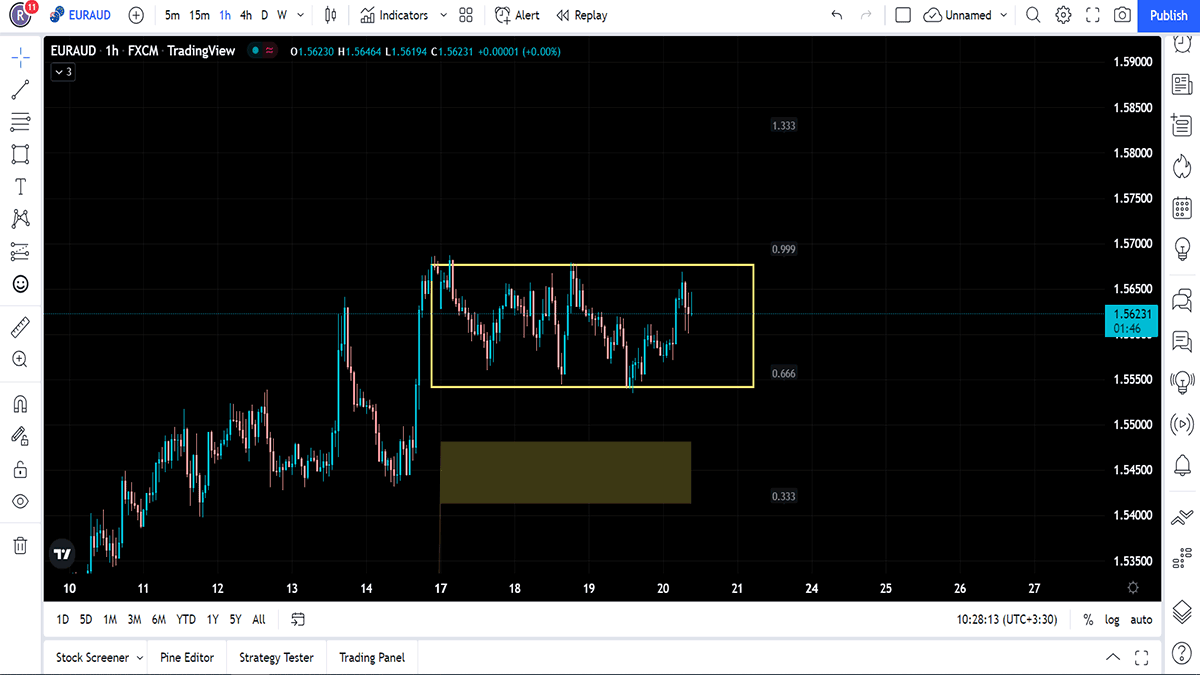Open chart settings gear icon
The height and width of the screenshot is (675, 1200).
coord(1063,15)
